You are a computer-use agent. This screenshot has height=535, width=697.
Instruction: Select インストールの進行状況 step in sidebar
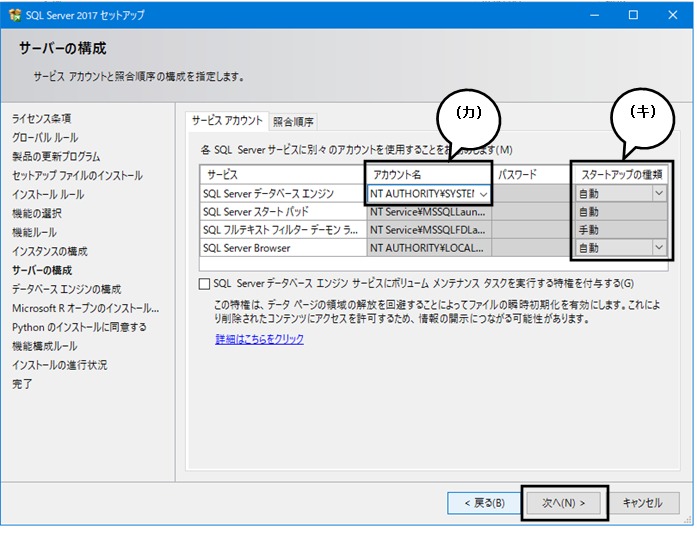(x=60, y=365)
